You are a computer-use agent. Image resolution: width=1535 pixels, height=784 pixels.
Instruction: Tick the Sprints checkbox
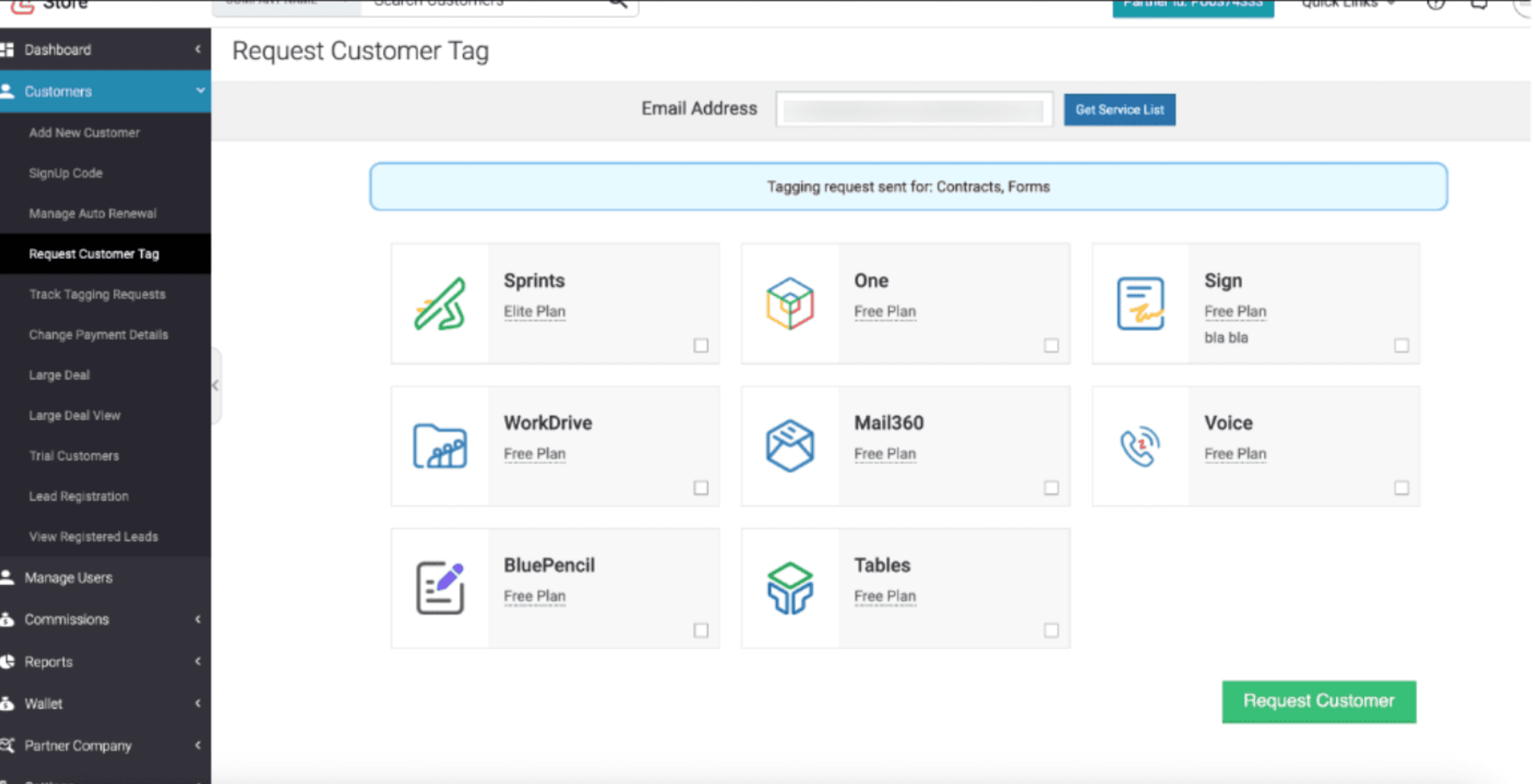tap(701, 345)
